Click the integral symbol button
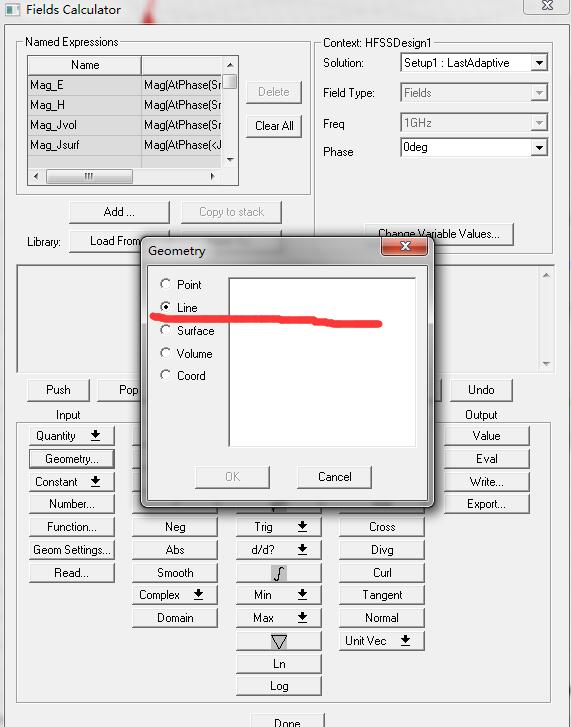The height and width of the screenshot is (727, 571). (x=279, y=573)
